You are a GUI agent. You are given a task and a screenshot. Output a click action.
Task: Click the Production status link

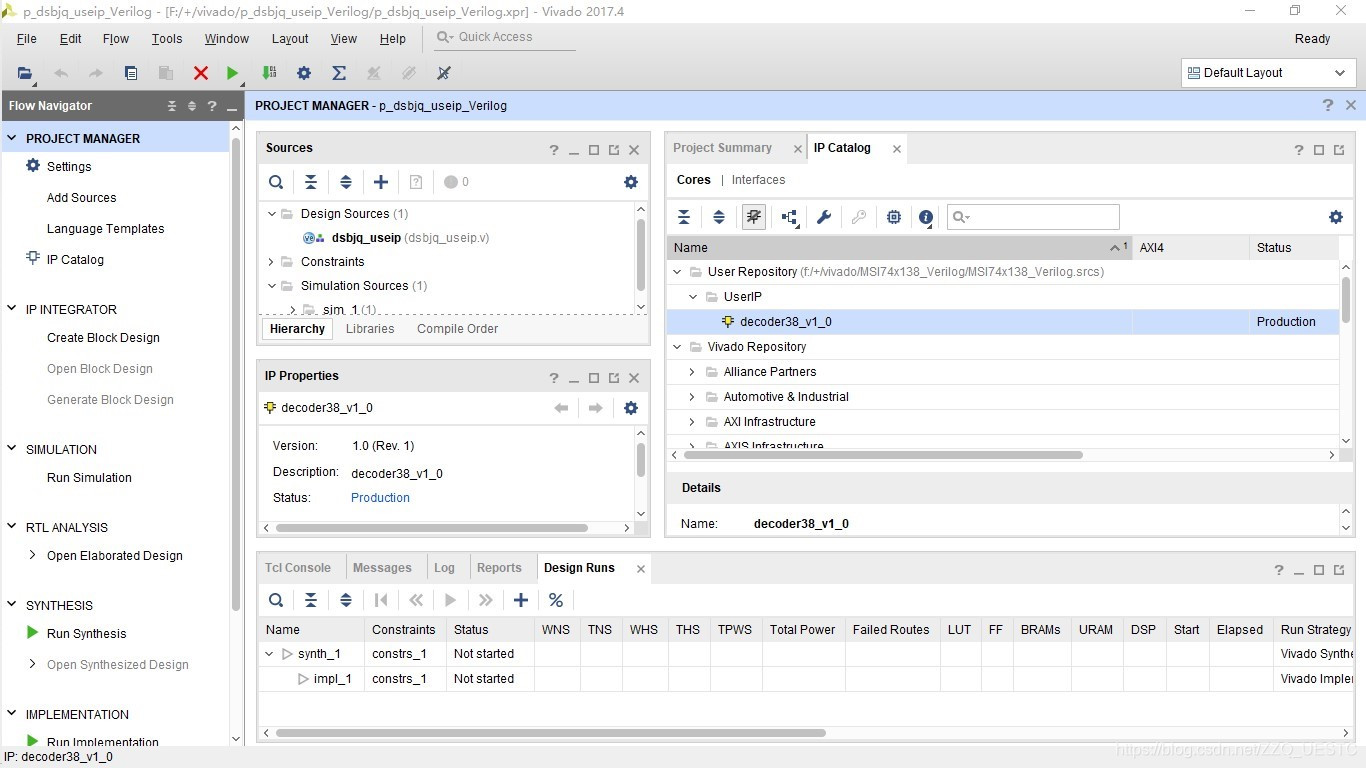tap(380, 498)
